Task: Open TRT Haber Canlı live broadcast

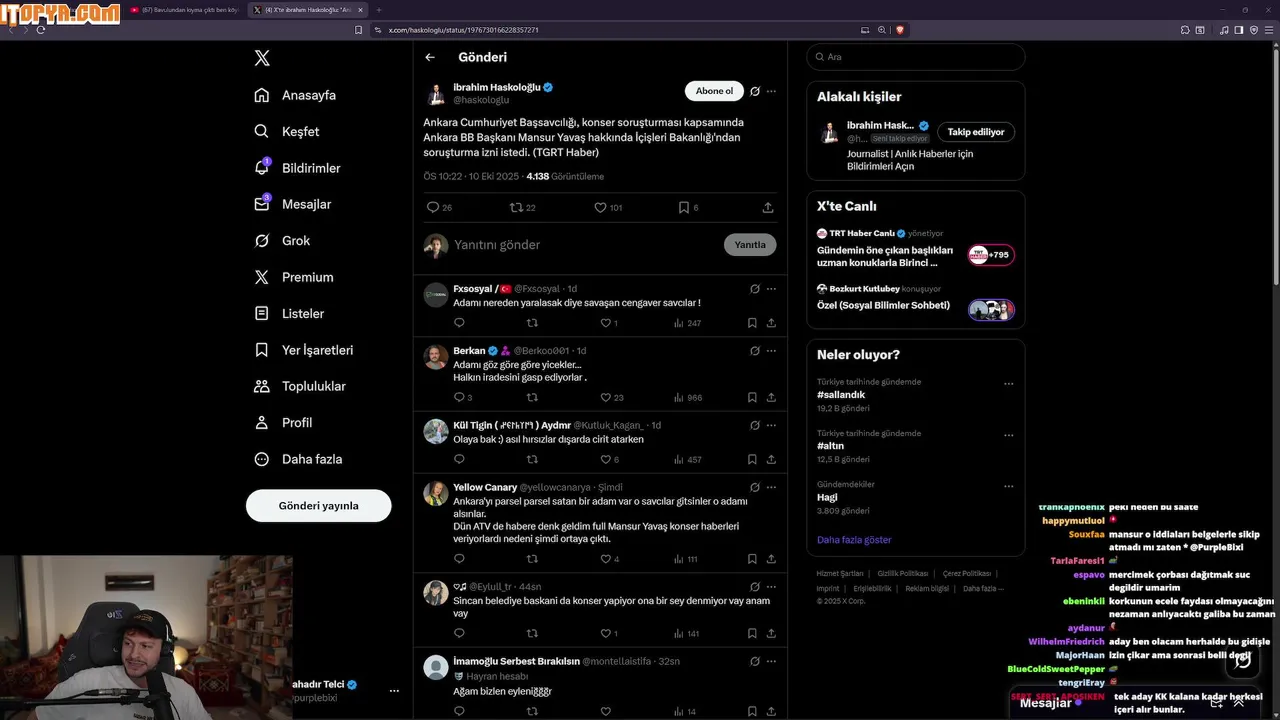Action: pyautogui.click(x=916, y=249)
